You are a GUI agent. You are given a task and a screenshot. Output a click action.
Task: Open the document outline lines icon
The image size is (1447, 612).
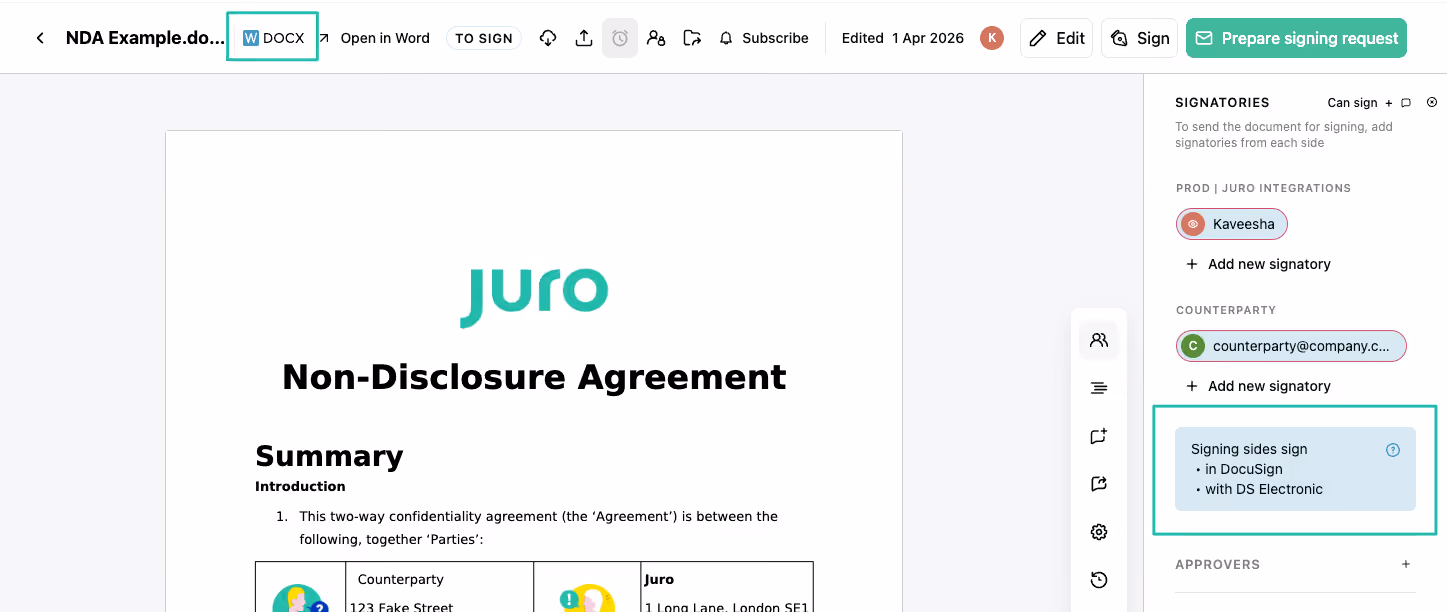tap(1099, 388)
